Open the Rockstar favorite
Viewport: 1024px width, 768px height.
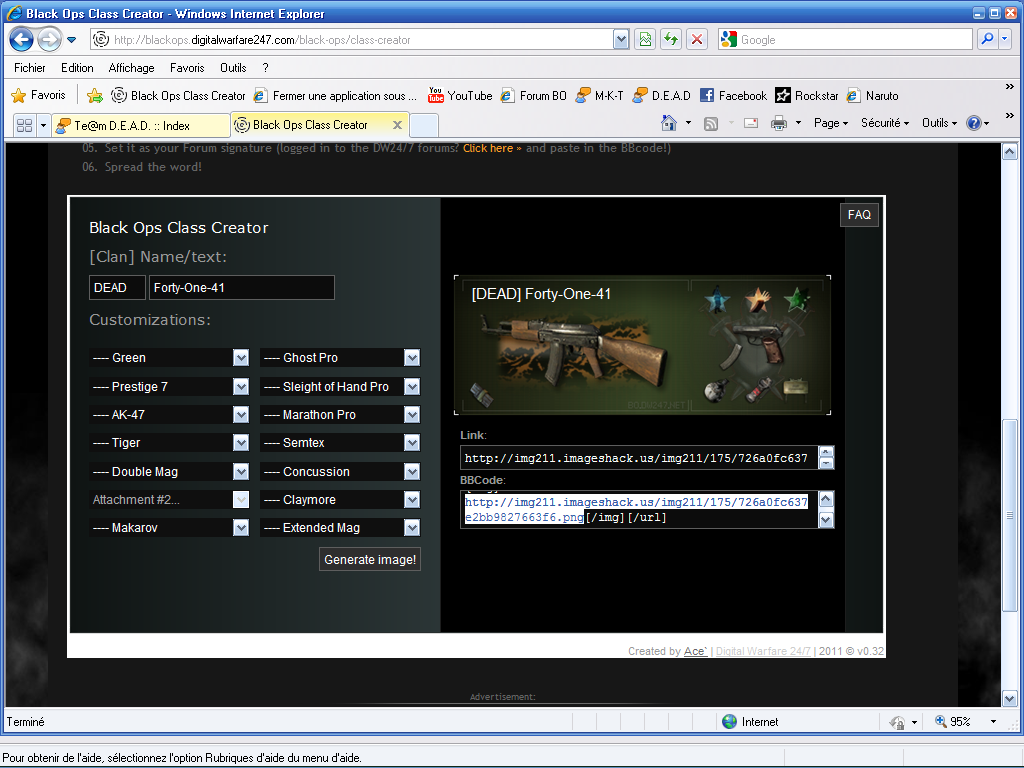tap(807, 95)
